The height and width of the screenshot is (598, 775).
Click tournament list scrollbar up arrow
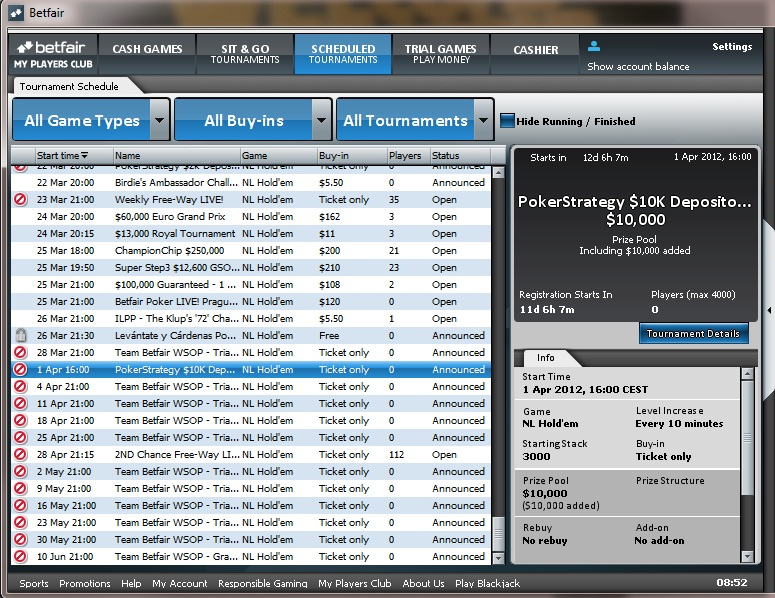click(x=498, y=172)
